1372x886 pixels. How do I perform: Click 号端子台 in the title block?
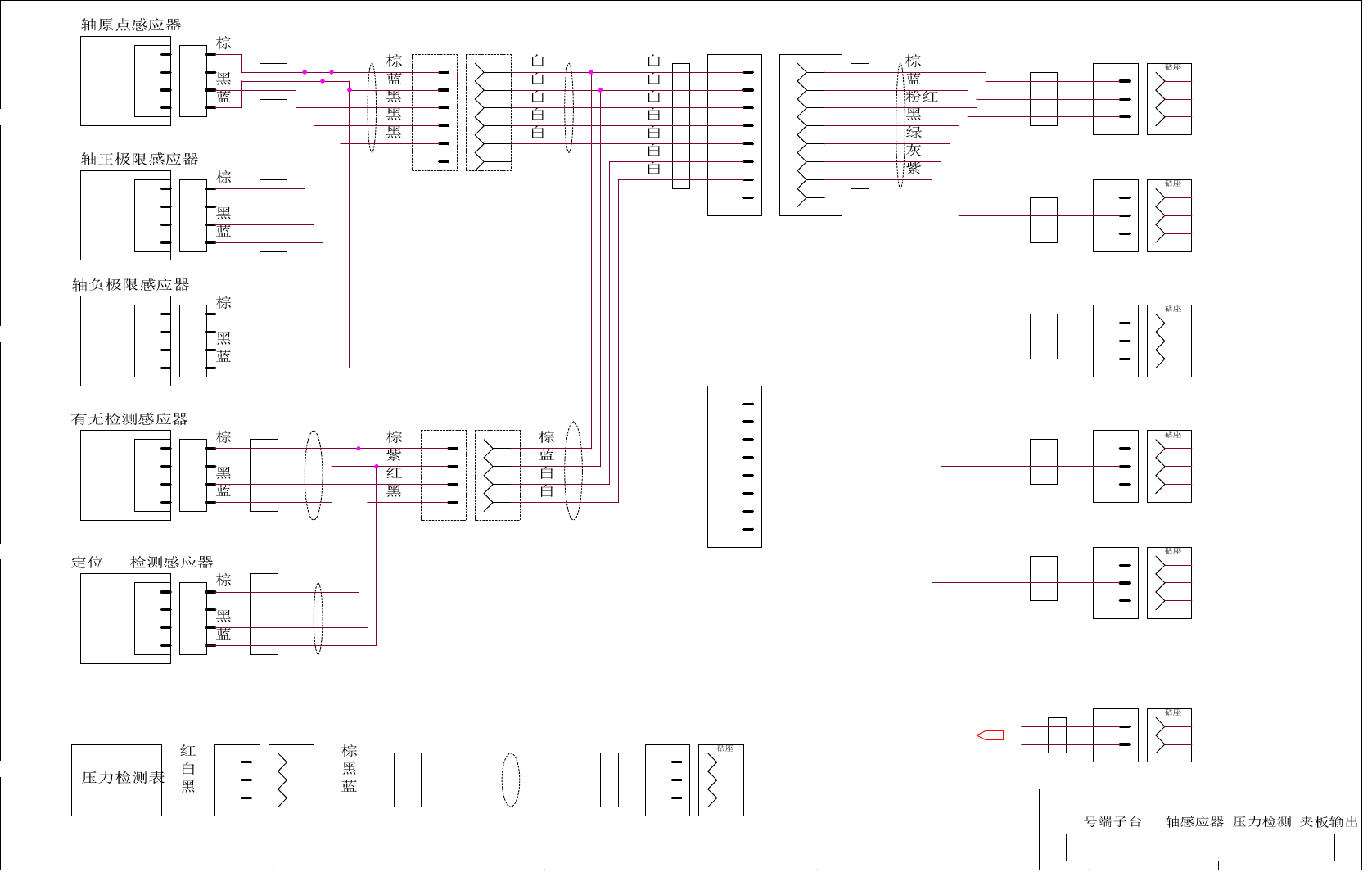[x=1112, y=822]
